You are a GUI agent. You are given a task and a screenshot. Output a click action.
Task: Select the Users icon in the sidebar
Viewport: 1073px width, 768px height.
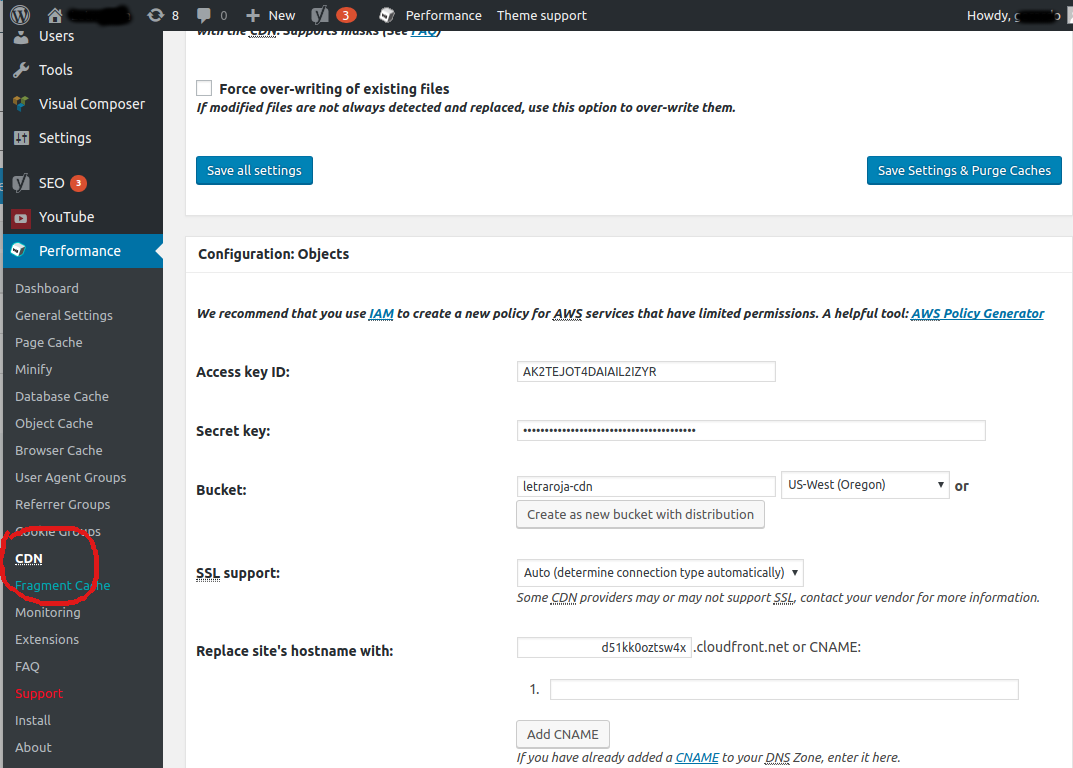coord(22,36)
